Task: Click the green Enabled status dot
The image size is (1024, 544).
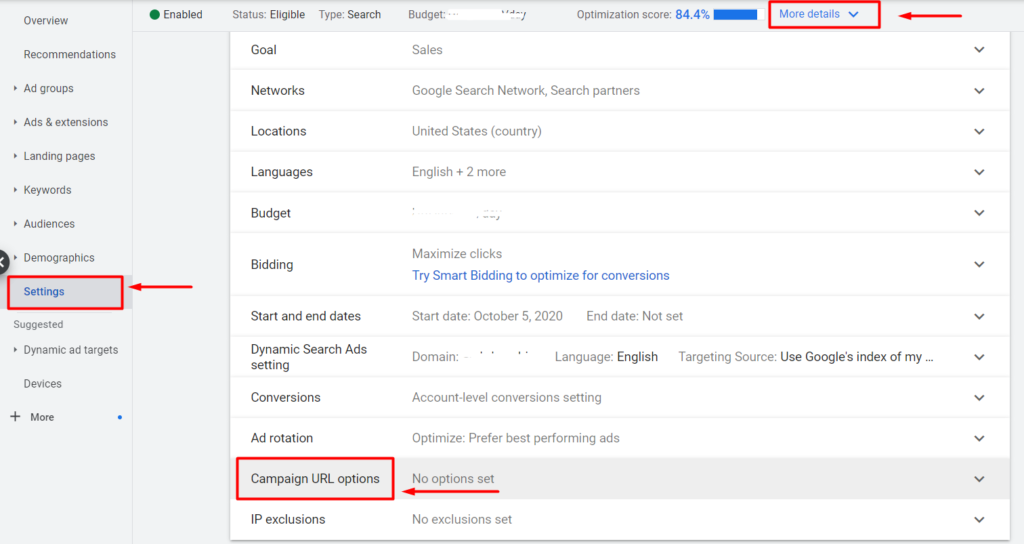Action: [x=155, y=14]
